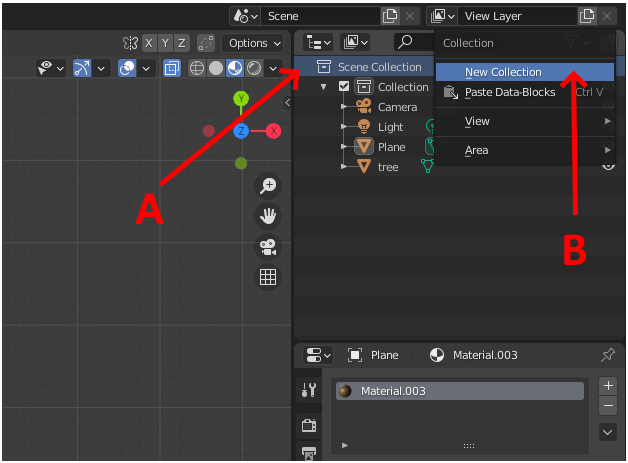Open the material slot specials dropdown arrow

point(608,432)
